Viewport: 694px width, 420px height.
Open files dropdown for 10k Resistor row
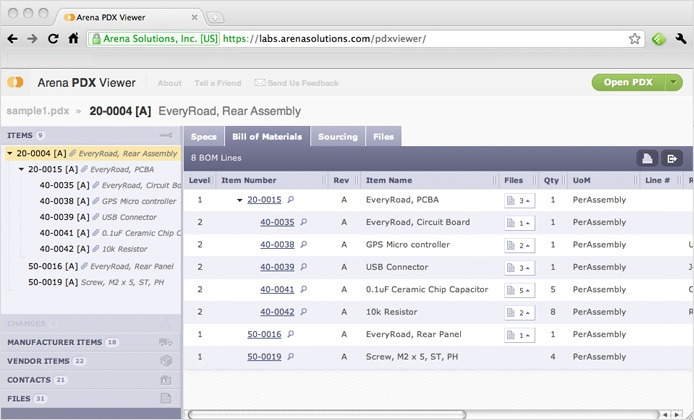tap(519, 312)
